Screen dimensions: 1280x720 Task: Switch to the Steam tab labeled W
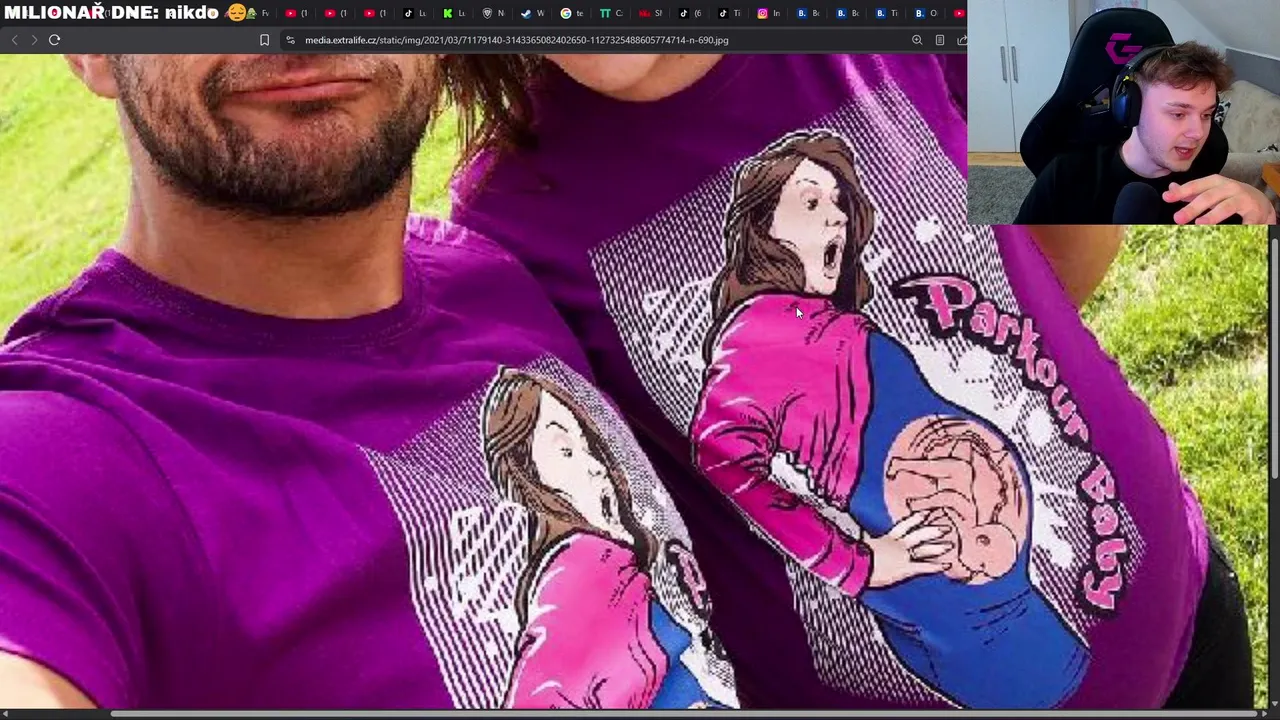533,13
